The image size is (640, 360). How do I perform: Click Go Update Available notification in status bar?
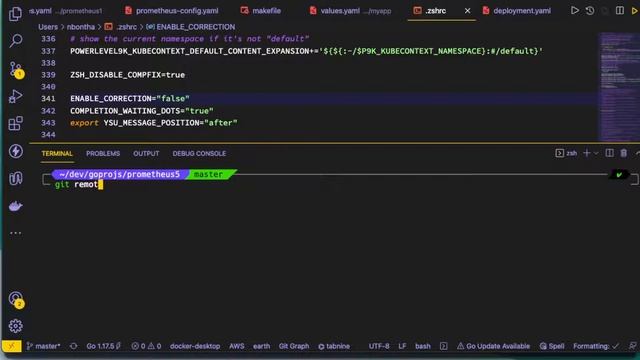[493, 346]
